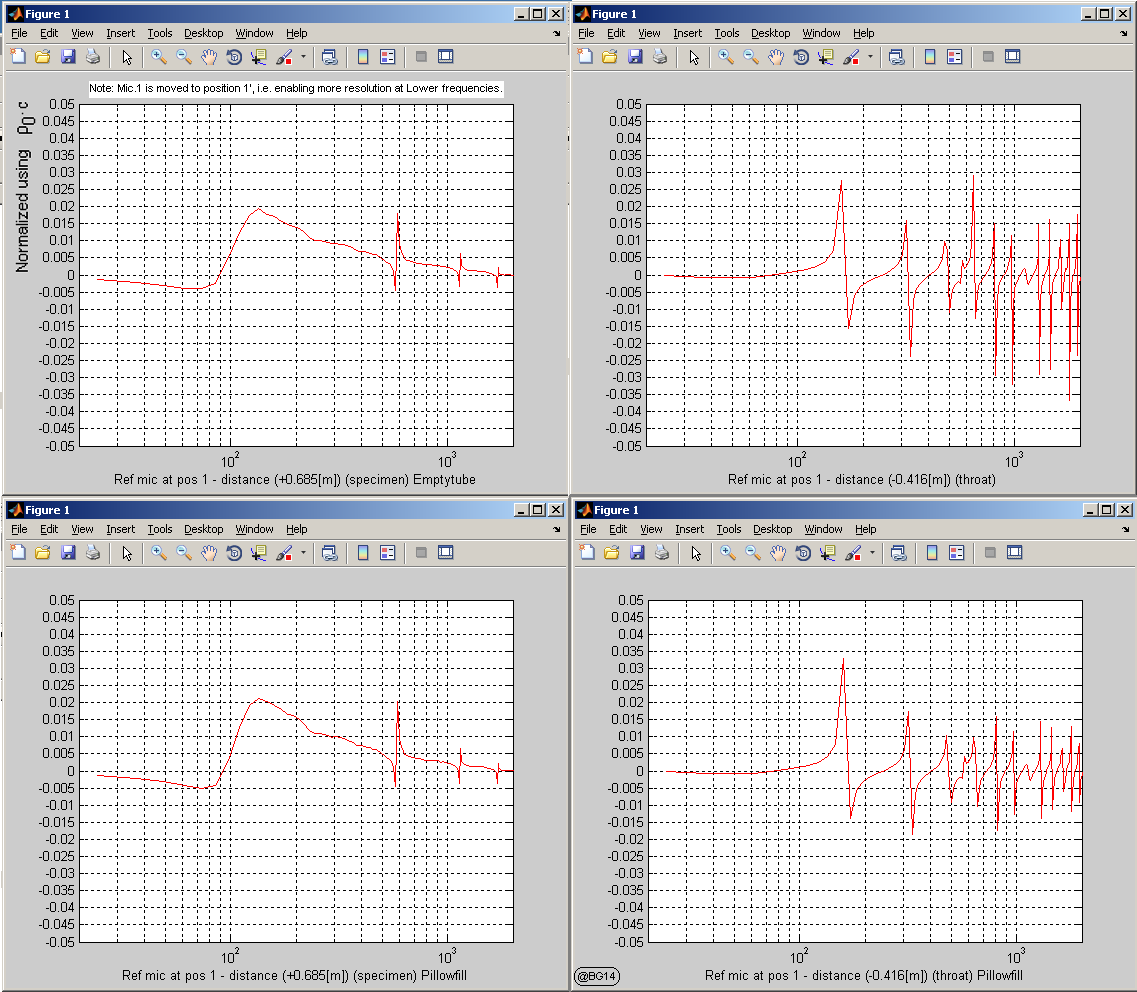
Task: Activate Zoom In in top-right throat window
Action: pyautogui.click(x=726, y=57)
